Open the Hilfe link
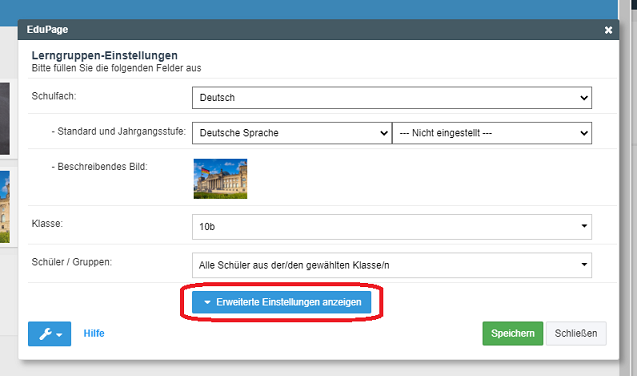The image size is (637, 376). coord(94,333)
